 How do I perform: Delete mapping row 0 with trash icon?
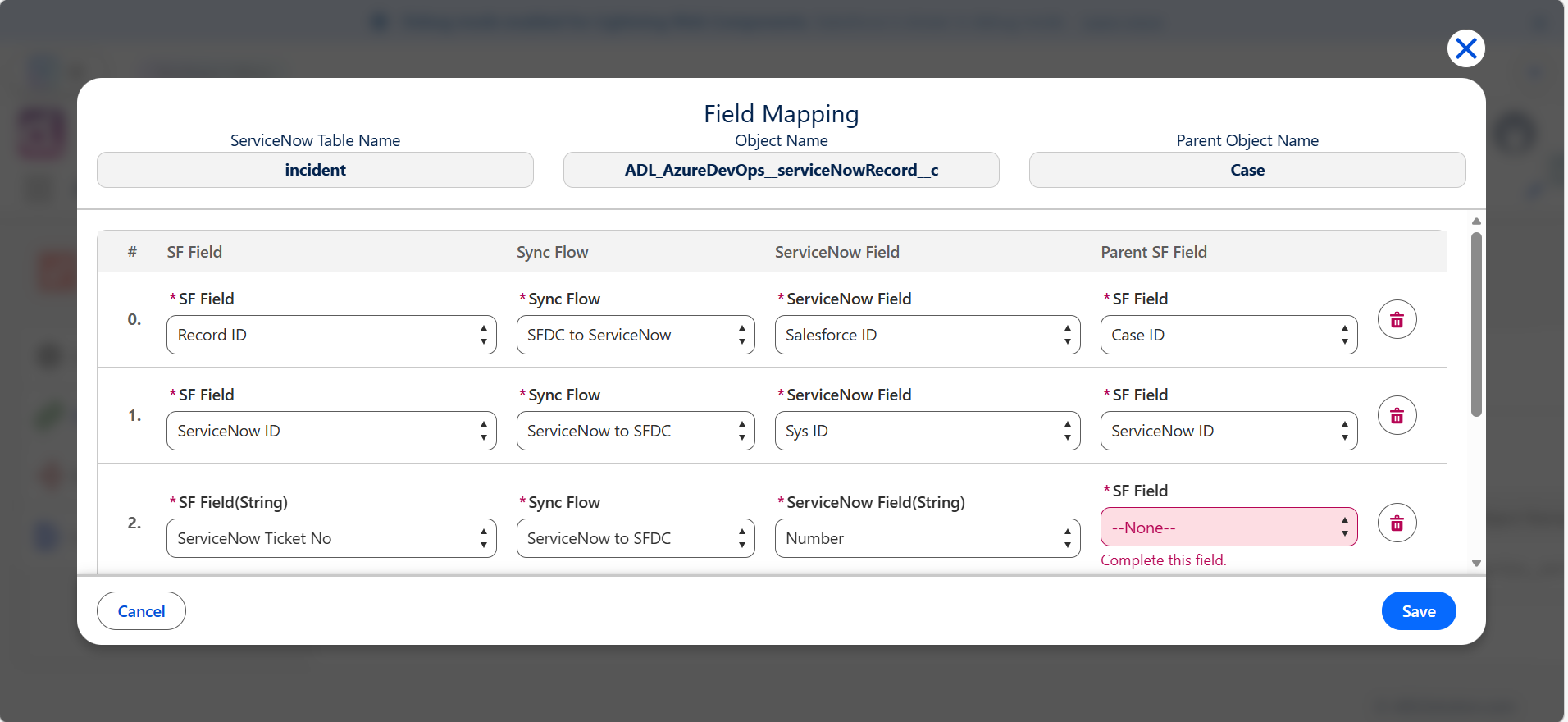click(x=1397, y=320)
